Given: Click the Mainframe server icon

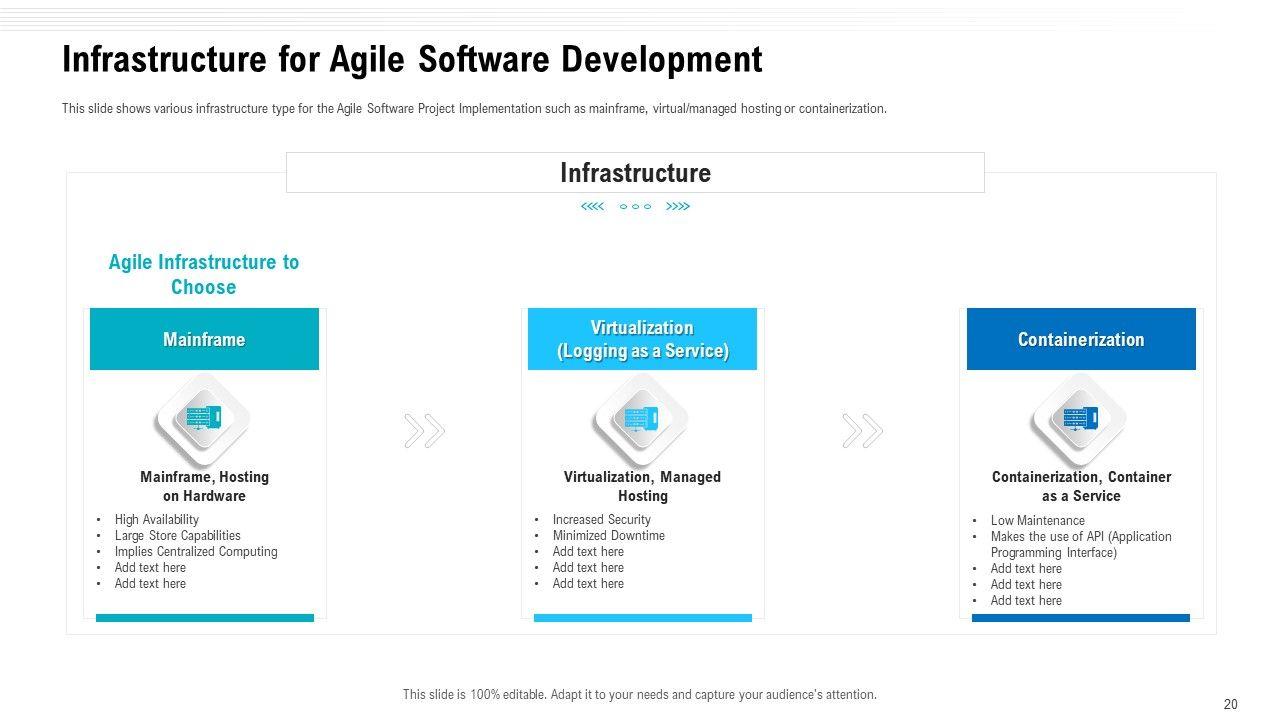Looking at the screenshot, I should [x=203, y=419].
